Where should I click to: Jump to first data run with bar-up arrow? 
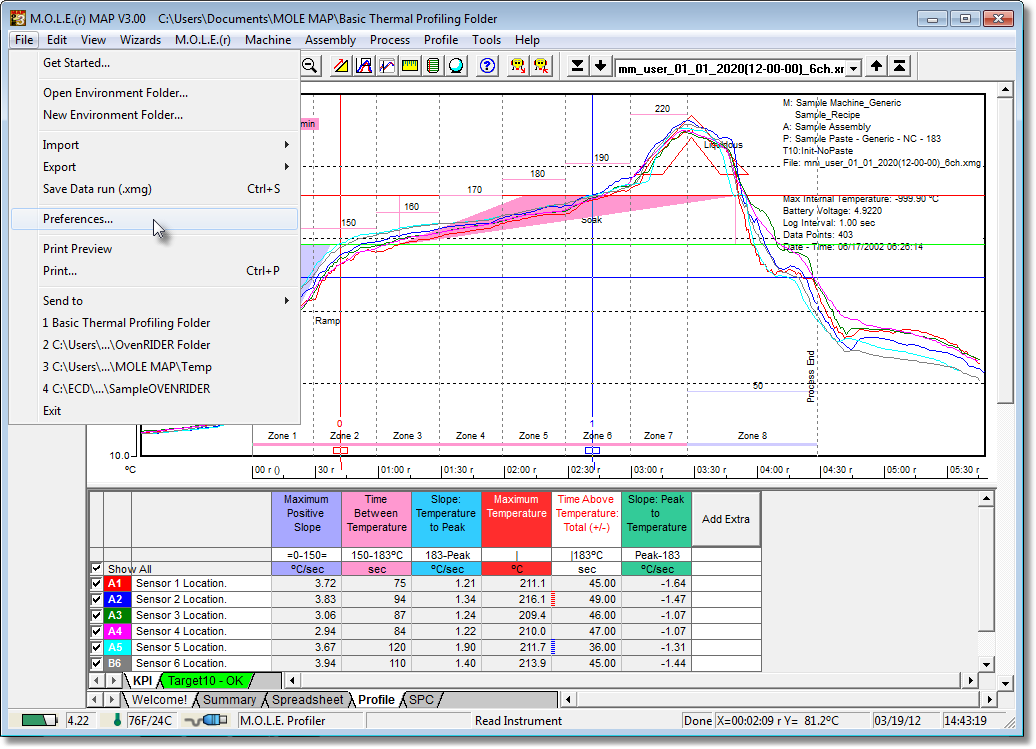coord(899,65)
